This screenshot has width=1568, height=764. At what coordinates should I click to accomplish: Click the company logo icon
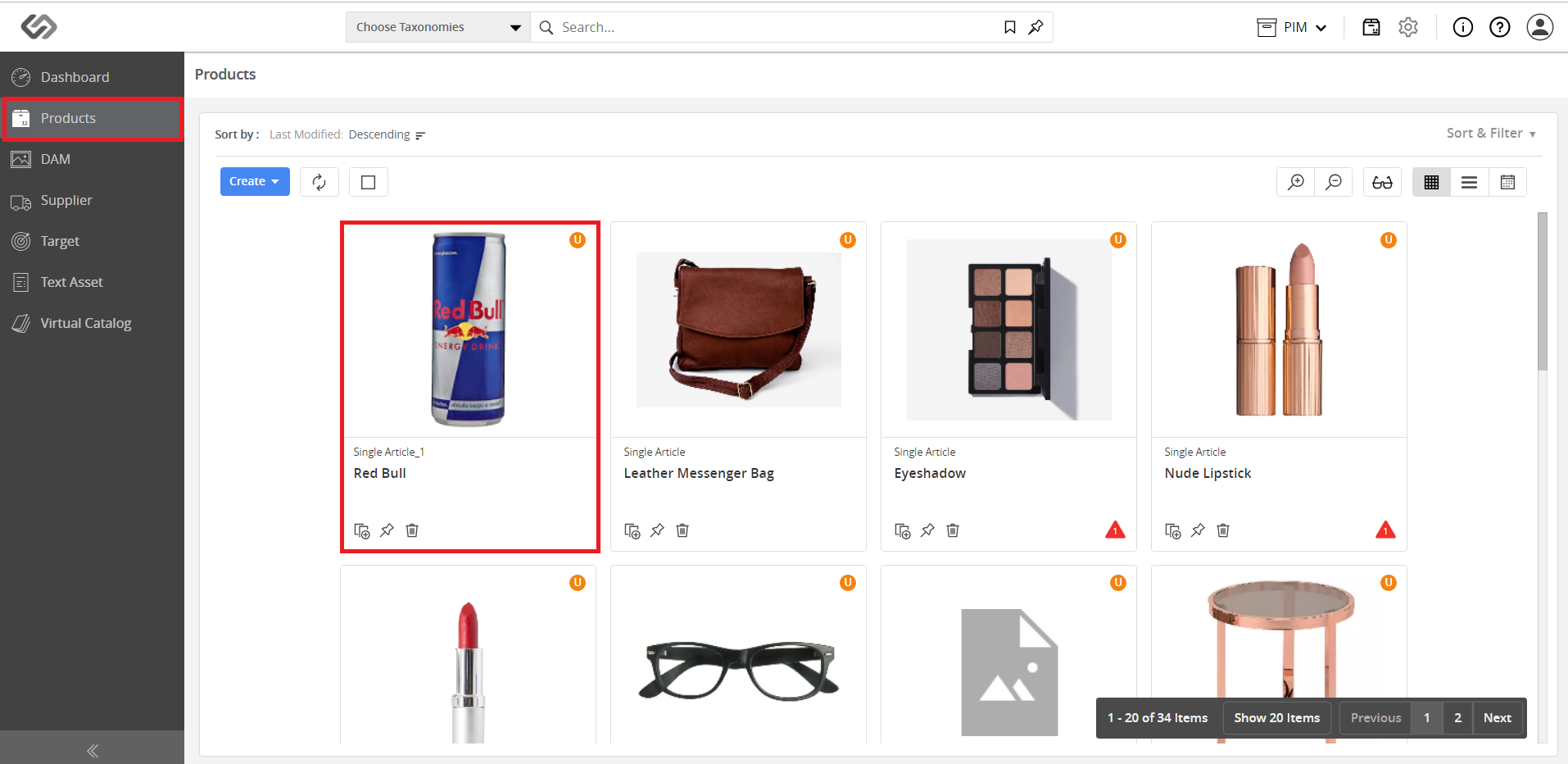tap(39, 27)
